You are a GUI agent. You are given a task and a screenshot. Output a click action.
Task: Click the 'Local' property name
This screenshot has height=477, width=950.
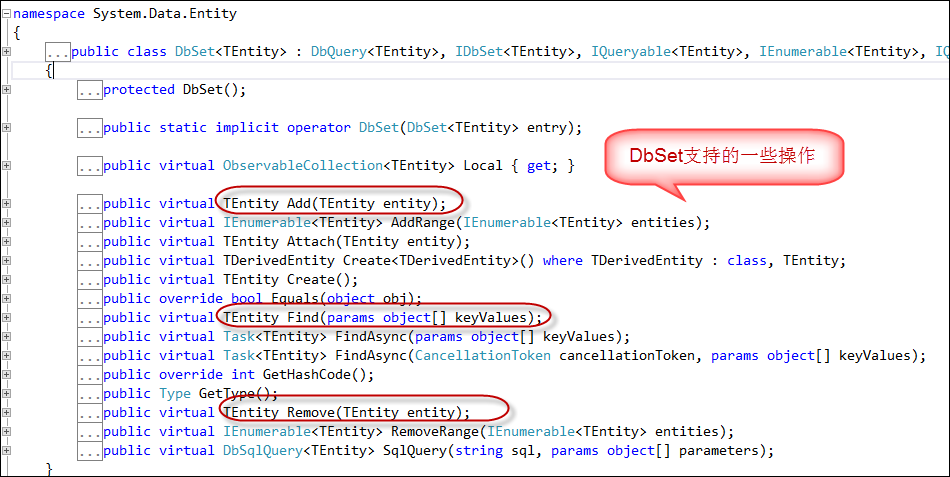[483, 165]
